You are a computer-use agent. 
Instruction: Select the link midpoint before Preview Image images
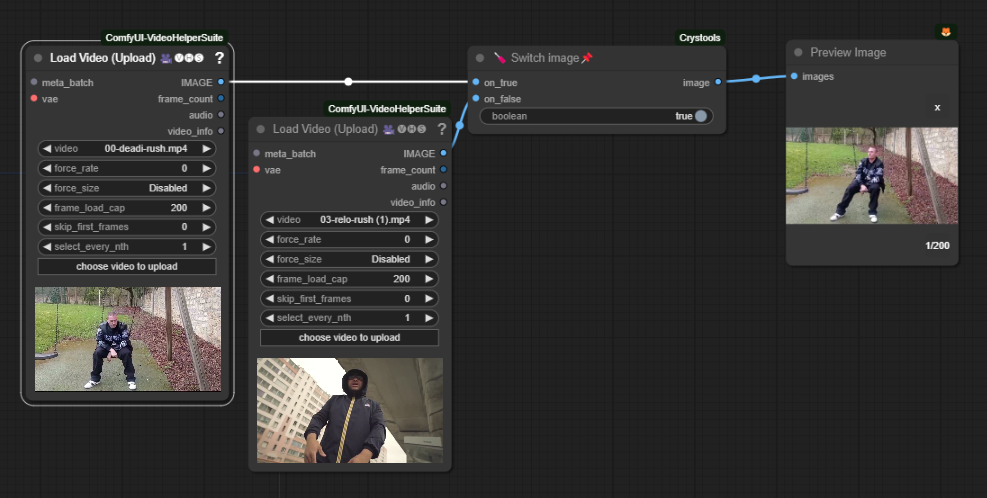(756, 79)
